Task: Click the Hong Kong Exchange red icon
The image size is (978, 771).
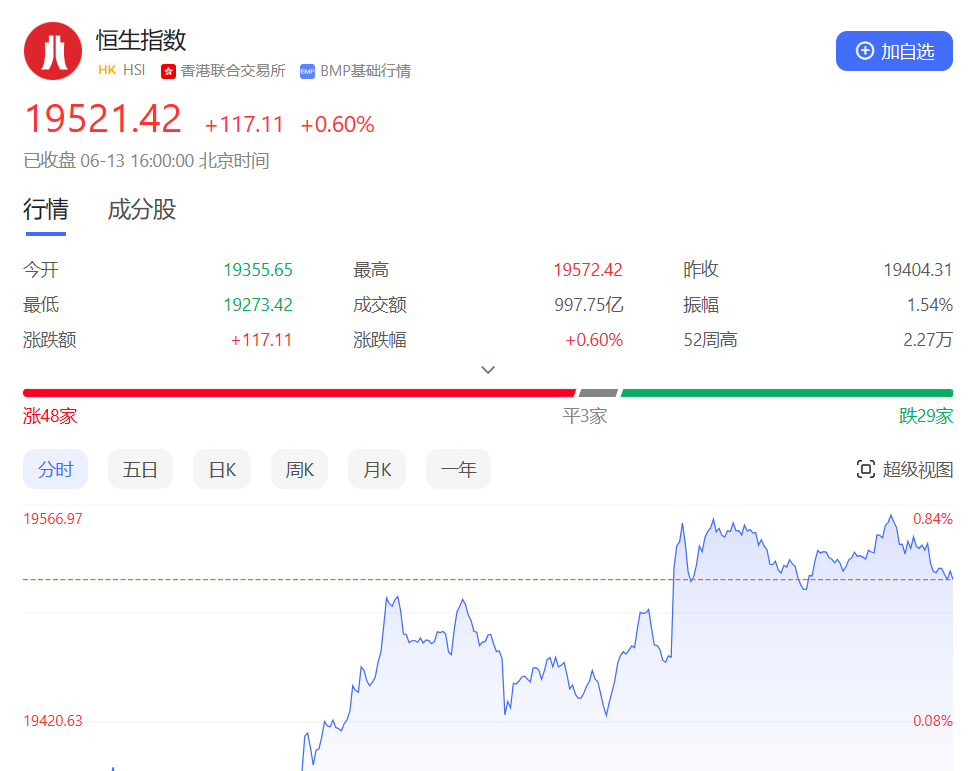Action: [169, 71]
